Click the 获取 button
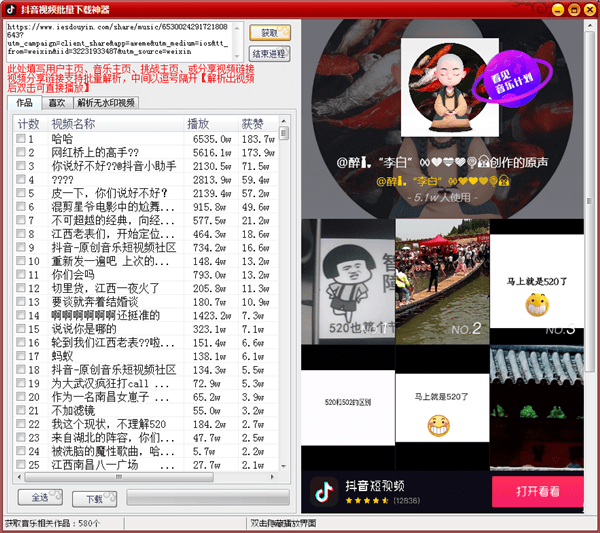This screenshot has width=600, height=533. pyautogui.click(x=270, y=33)
